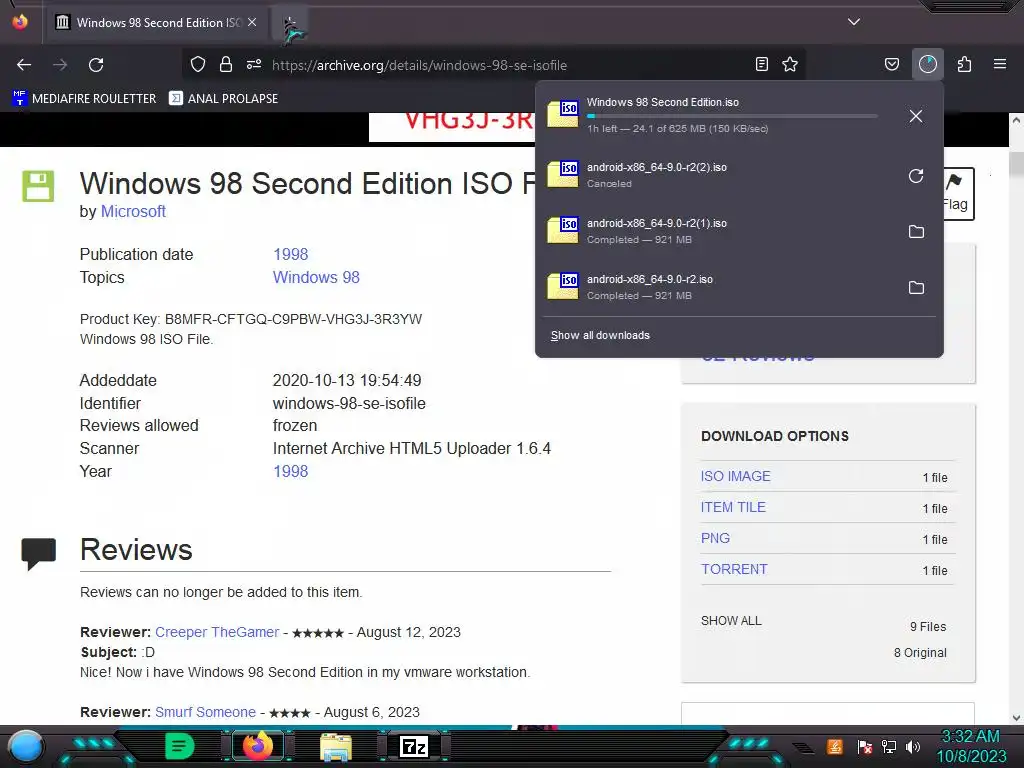The height and width of the screenshot is (768, 1024).
Task: Open the green notes app on the taskbar
Action: tap(180, 746)
